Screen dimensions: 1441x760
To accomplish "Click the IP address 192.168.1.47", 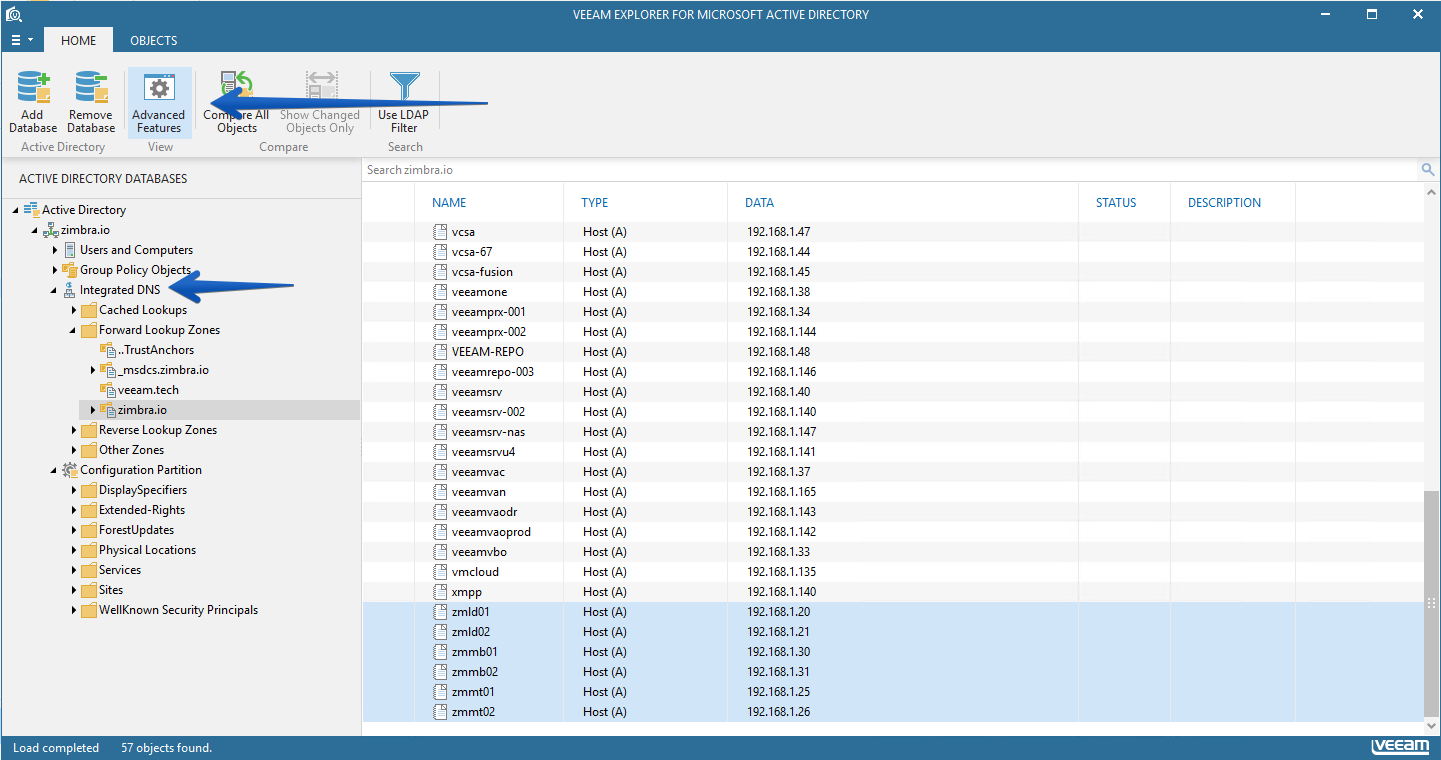I will 779,232.
